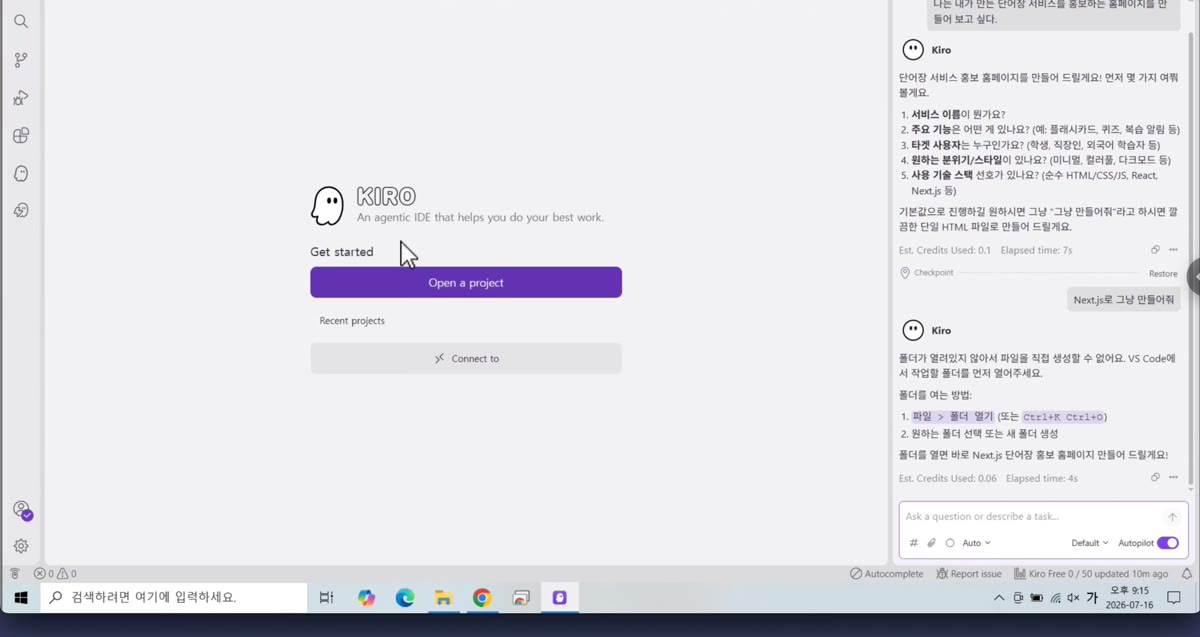Toggle the Autopilot switch
The image size is (1200, 637).
click(1168, 543)
